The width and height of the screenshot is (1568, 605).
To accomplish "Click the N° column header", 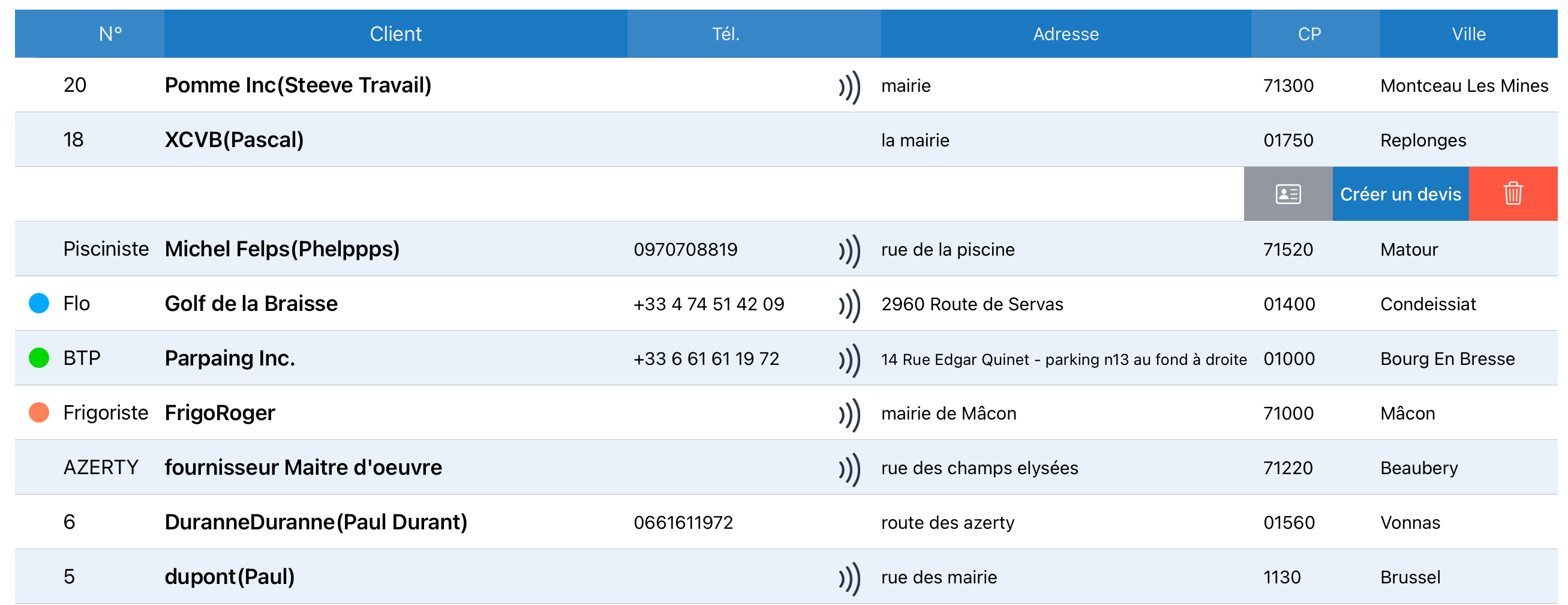I will point(110,34).
